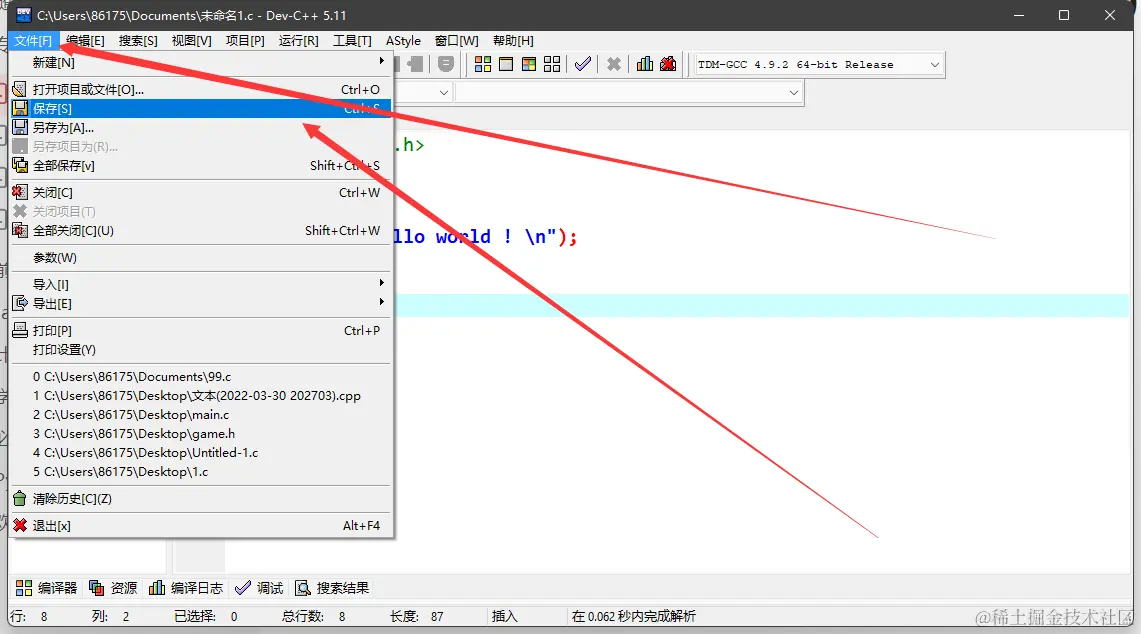Choose 清除历史[C](Z) menu entry
This screenshot has width=1141, height=634.
[200, 499]
